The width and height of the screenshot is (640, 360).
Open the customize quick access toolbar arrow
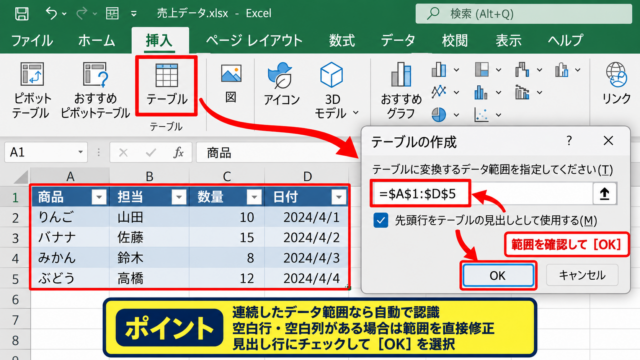[134, 14]
